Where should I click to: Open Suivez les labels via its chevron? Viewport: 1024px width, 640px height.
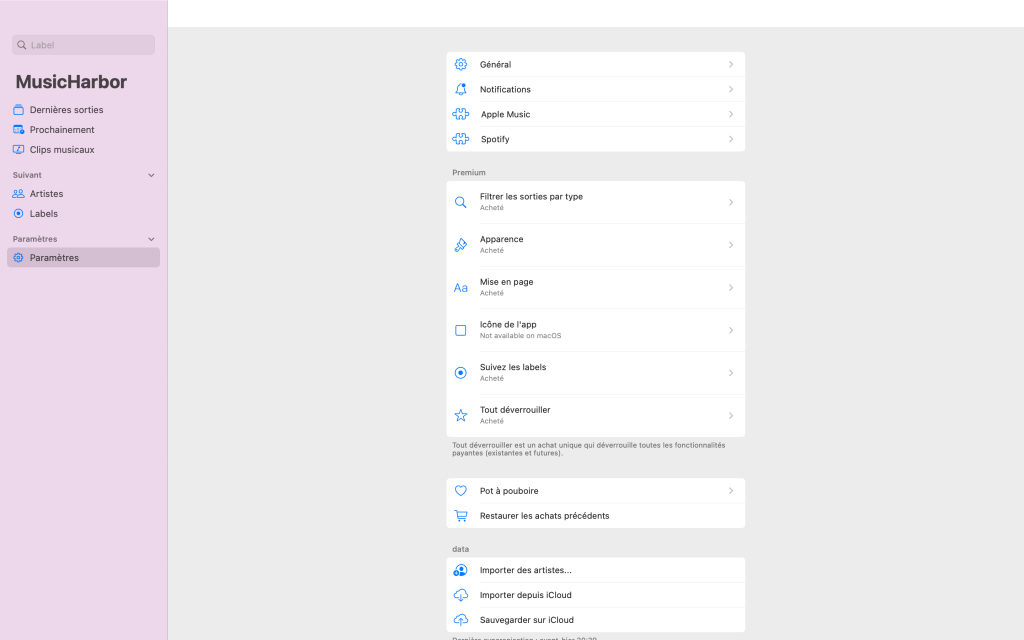(731, 373)
